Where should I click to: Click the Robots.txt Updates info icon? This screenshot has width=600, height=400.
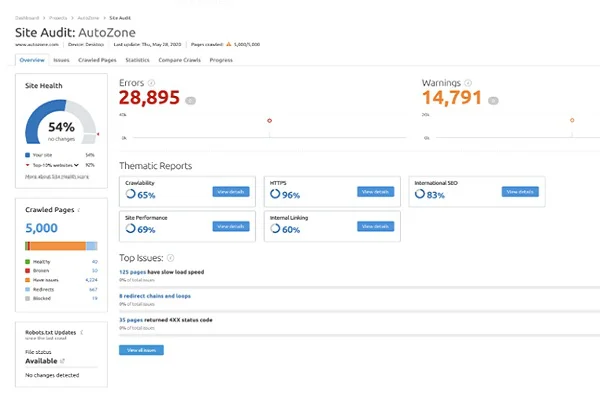pyautogui.click(x=82, y=332)
